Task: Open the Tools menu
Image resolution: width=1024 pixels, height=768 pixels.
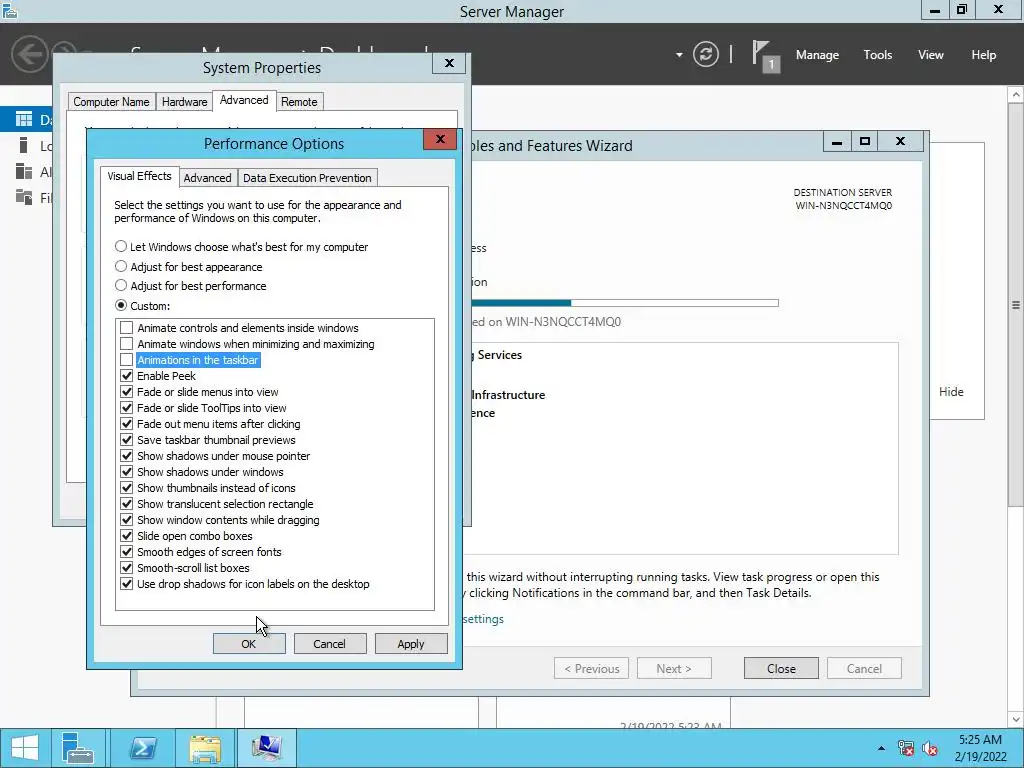Action: tap(878, 55)
